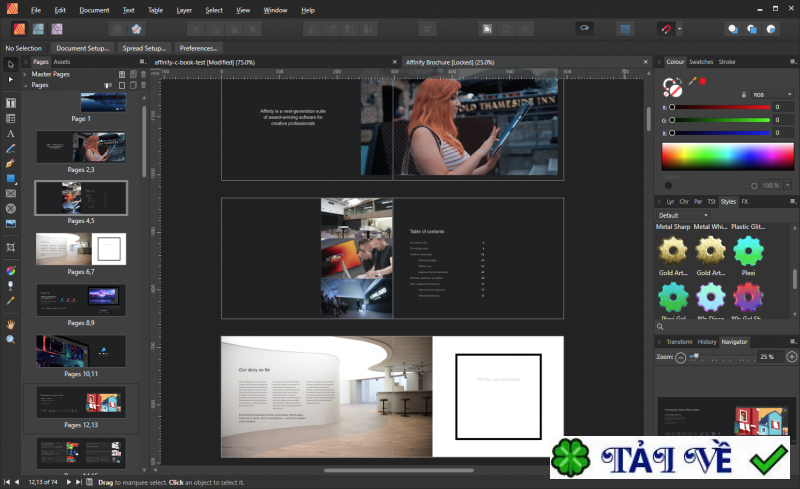Select the Table tool

pyautogui.click(x=11, y=118)
